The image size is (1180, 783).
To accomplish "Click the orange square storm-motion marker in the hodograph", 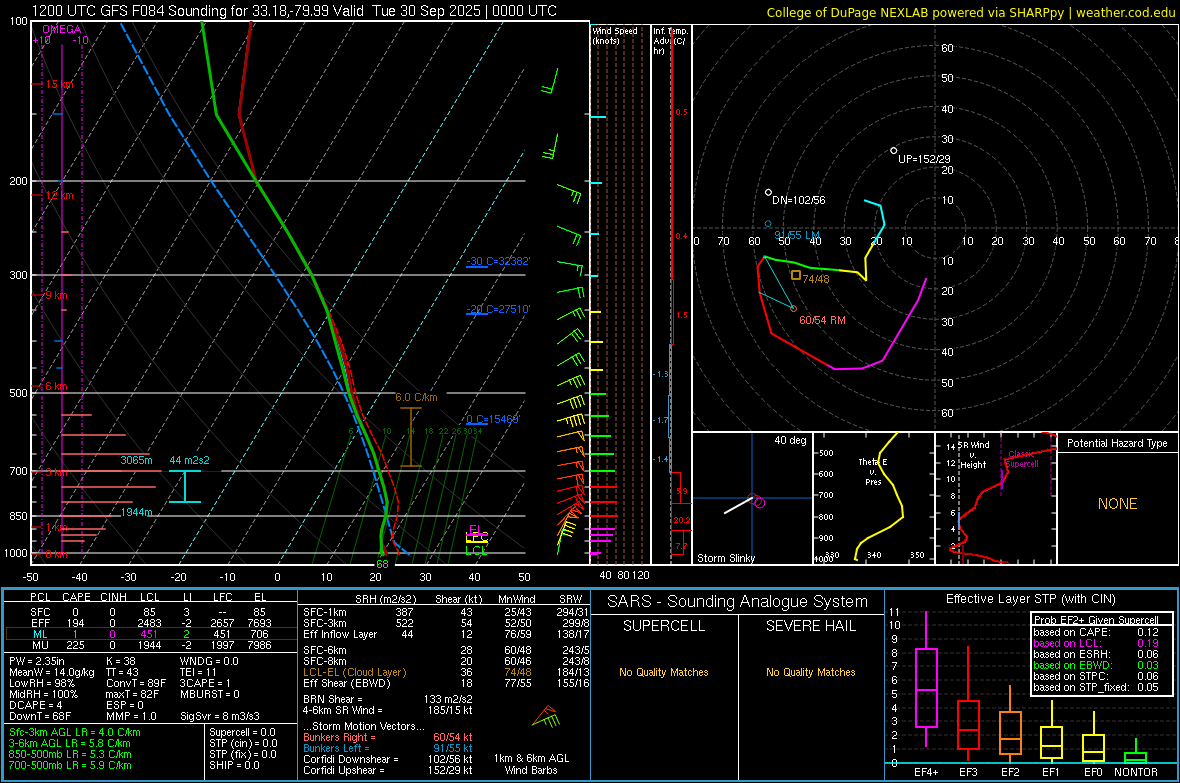I will click(x=795, y=276).
